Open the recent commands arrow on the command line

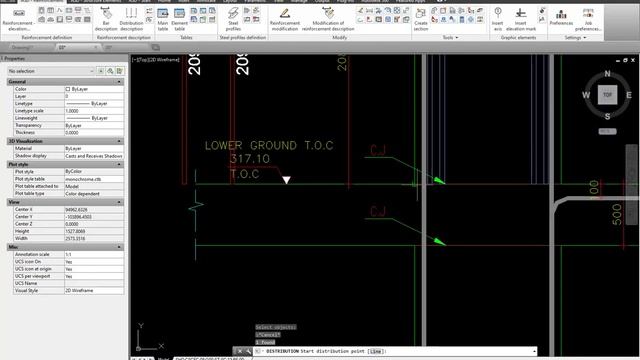pos(534,351)
